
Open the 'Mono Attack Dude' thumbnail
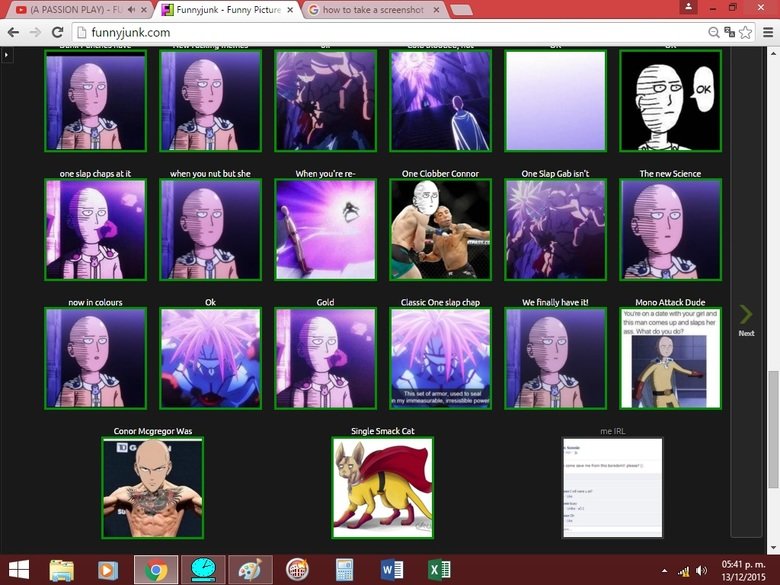[670, 358]
